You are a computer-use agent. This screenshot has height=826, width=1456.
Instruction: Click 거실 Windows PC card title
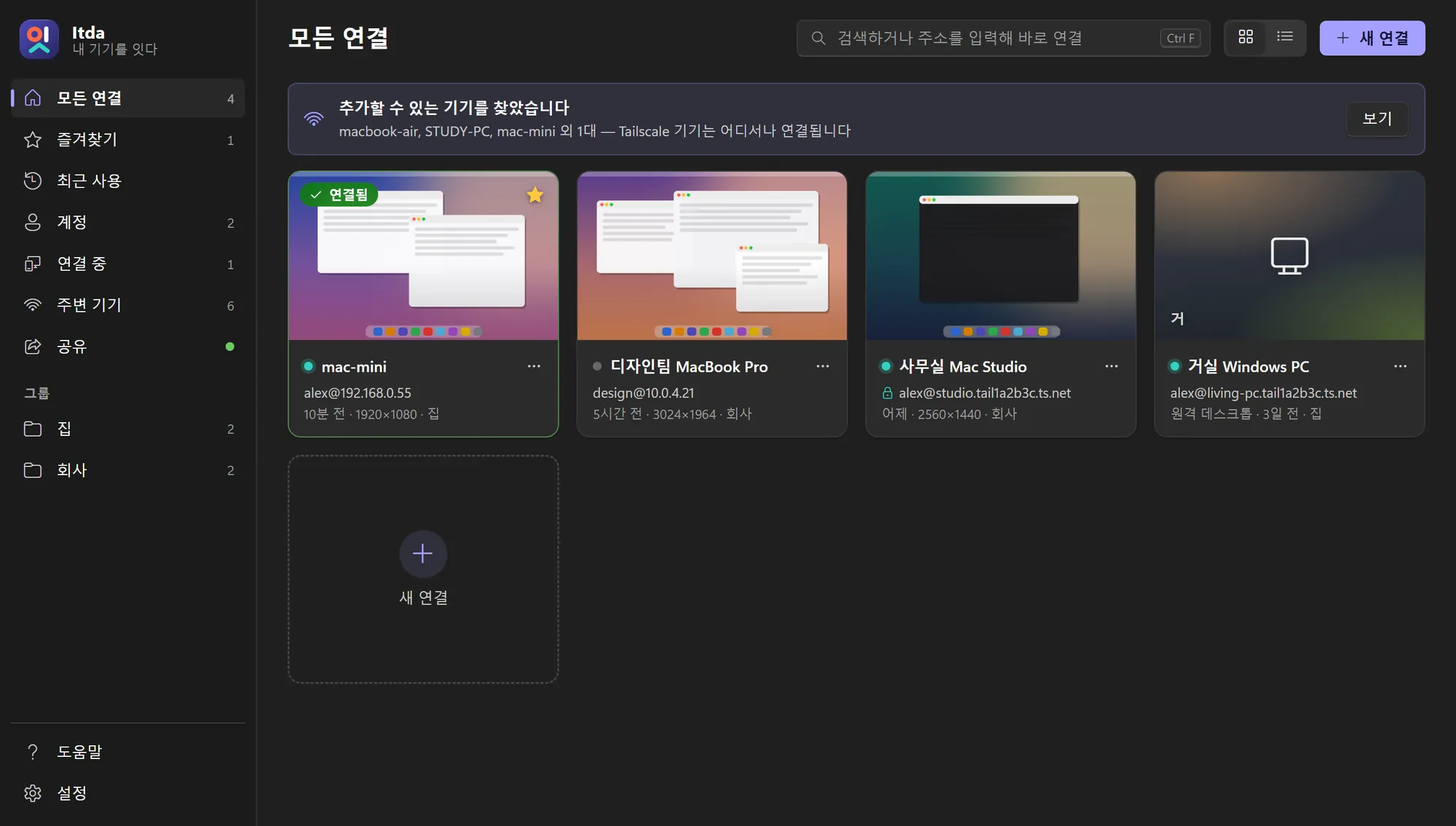(1249, 367)
